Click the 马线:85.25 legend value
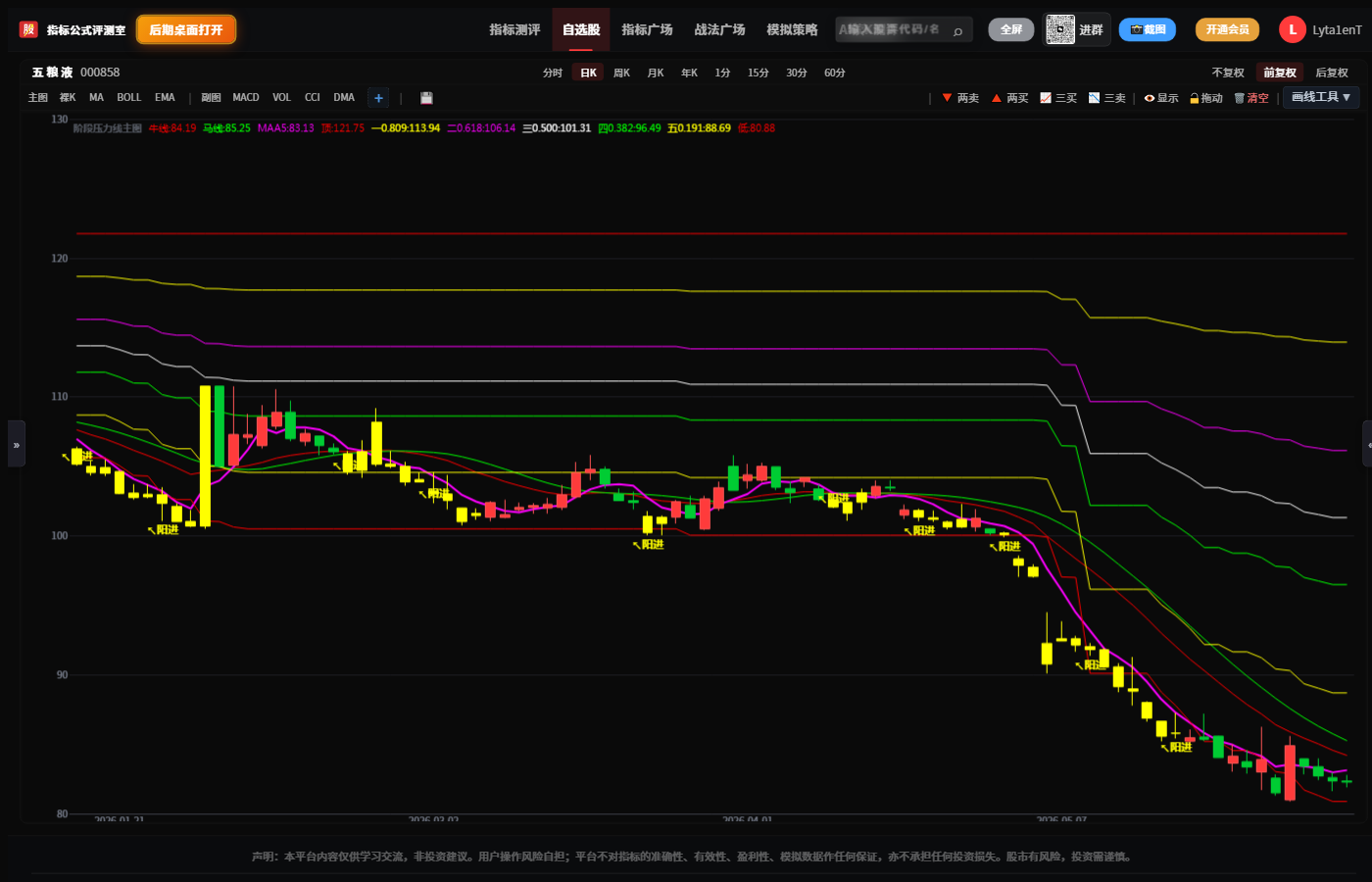Screen dimensions: 1372x882 click(x=226, y=128)
